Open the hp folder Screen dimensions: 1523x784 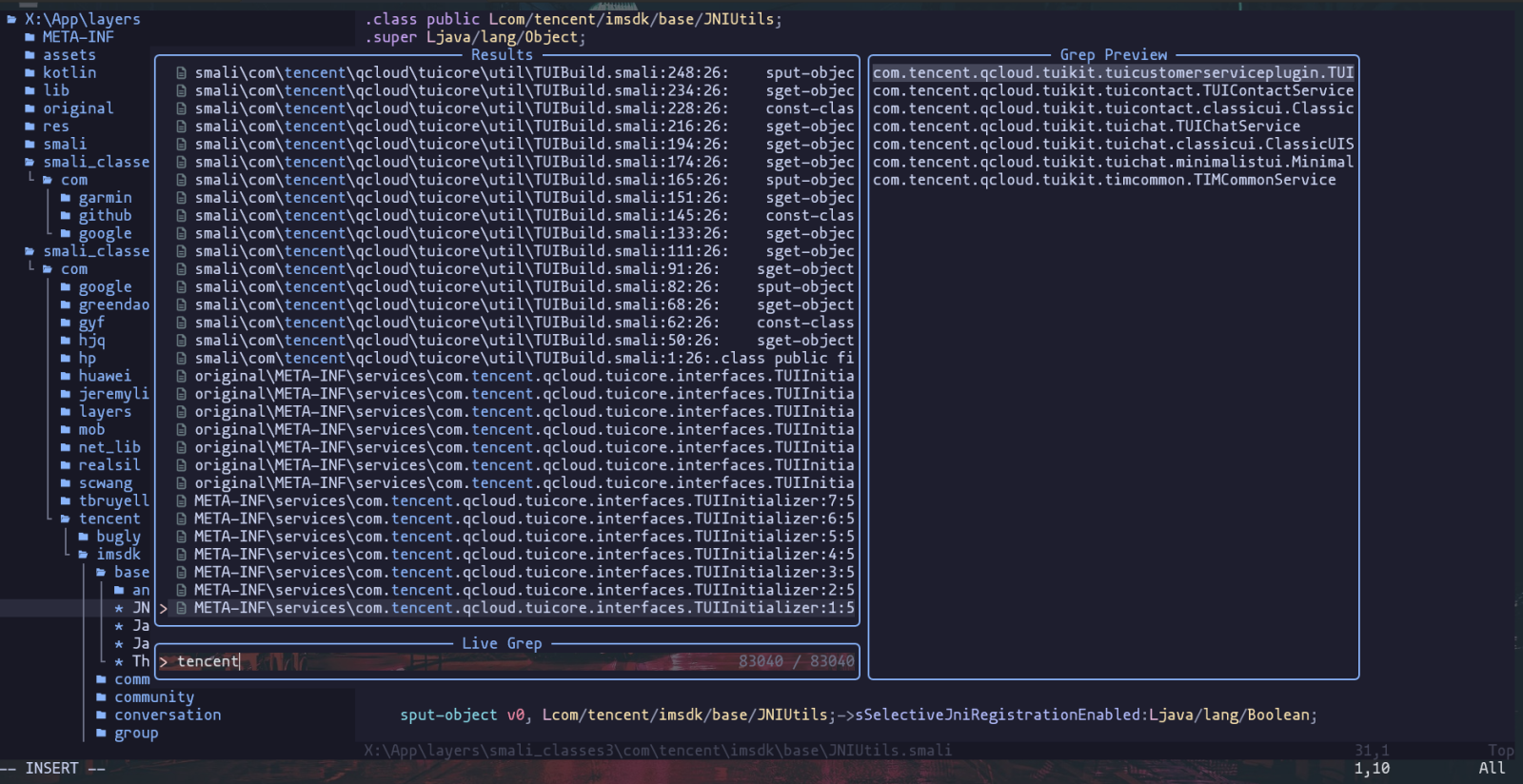[78, 359]
